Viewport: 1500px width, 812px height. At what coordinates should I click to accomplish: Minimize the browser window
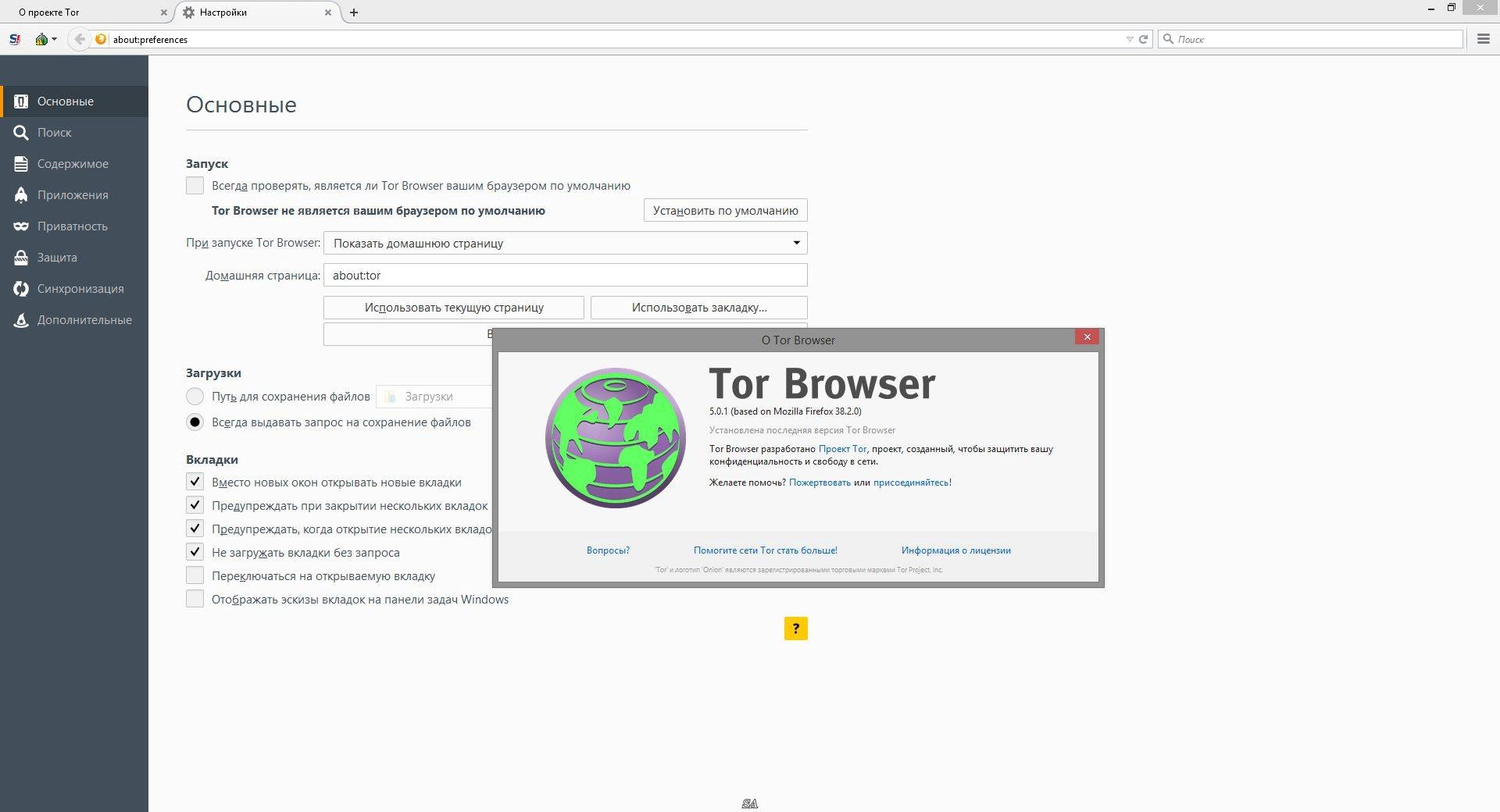click(1431, 9)
